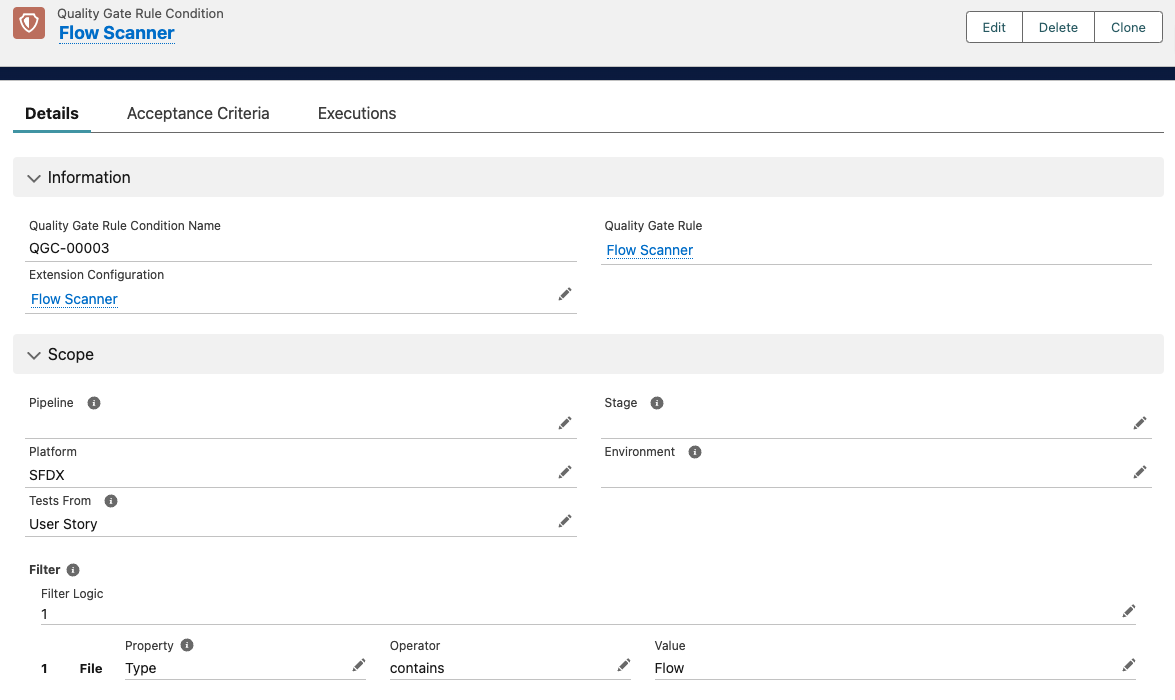The image size is (1175, 700).
Task: Edit the Operator contains field pencil
Action: pyautogui.click(x=623, y=665)
